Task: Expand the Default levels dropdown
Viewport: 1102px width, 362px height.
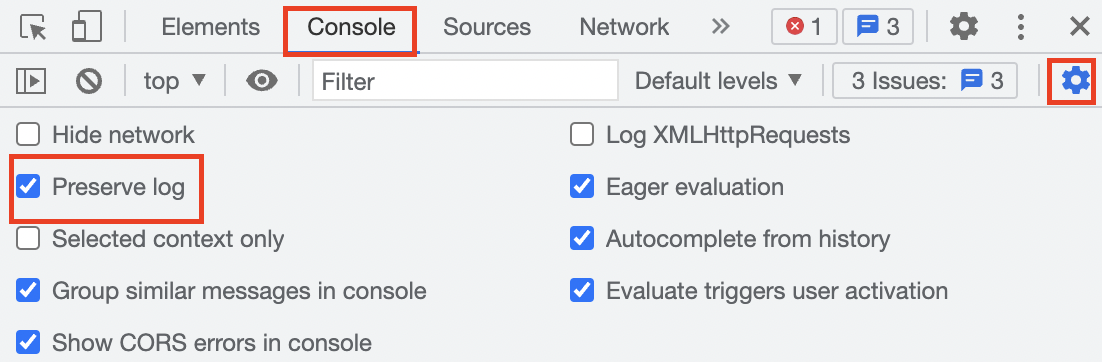Action: (718, 82)
